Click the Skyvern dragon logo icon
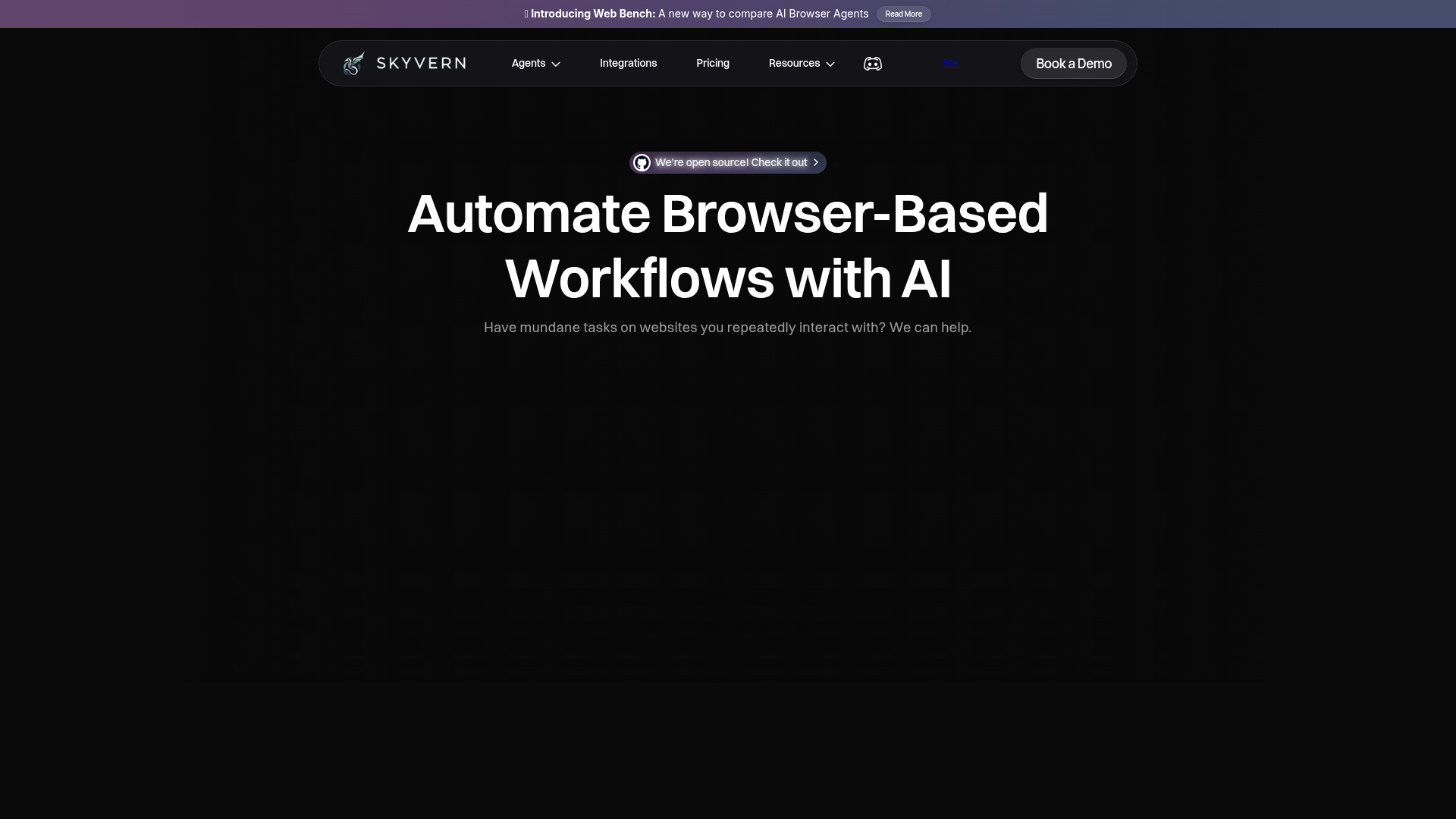The height and width of the screenshot is (819, 1456). tap(353, 63)
